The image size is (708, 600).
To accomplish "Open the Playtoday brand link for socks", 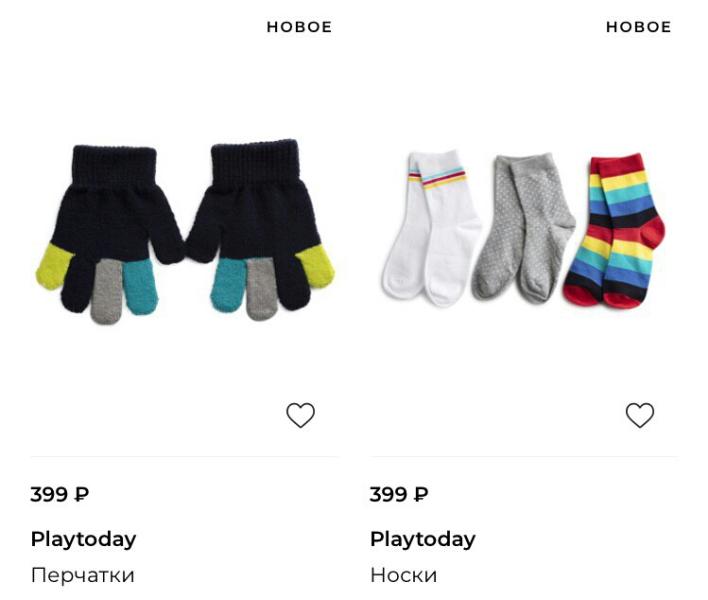I will click(423, 540).
